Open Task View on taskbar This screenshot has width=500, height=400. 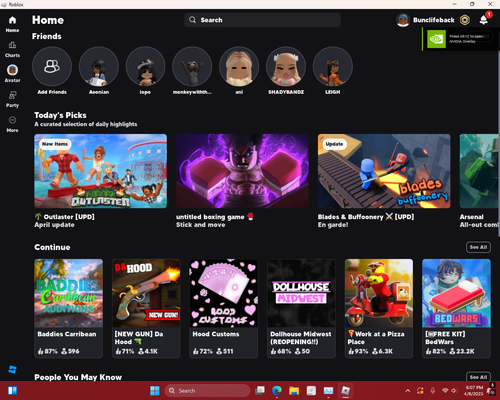point(260,391)
